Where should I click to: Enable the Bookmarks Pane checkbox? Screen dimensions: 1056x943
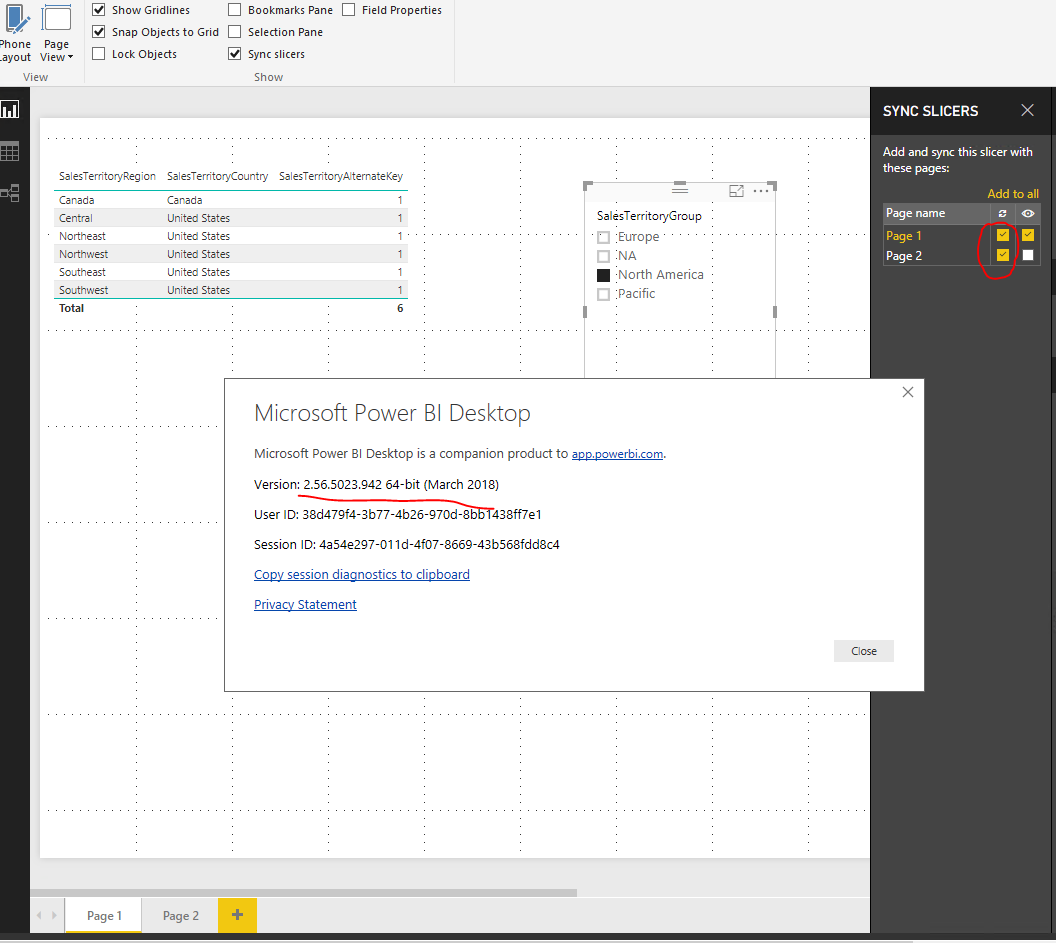(x=234, y=9)
